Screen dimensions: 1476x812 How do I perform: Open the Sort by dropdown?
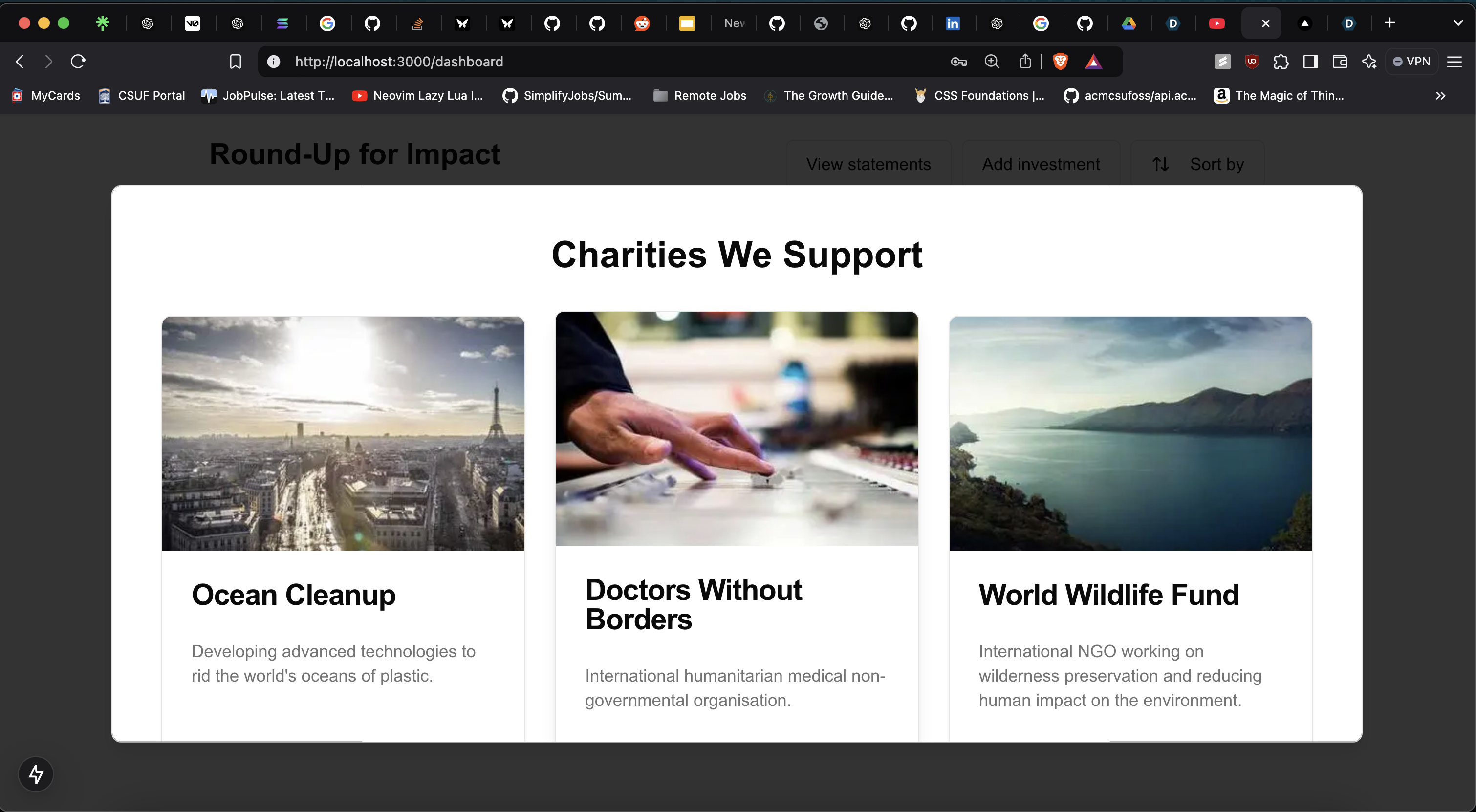point(1197,164)
